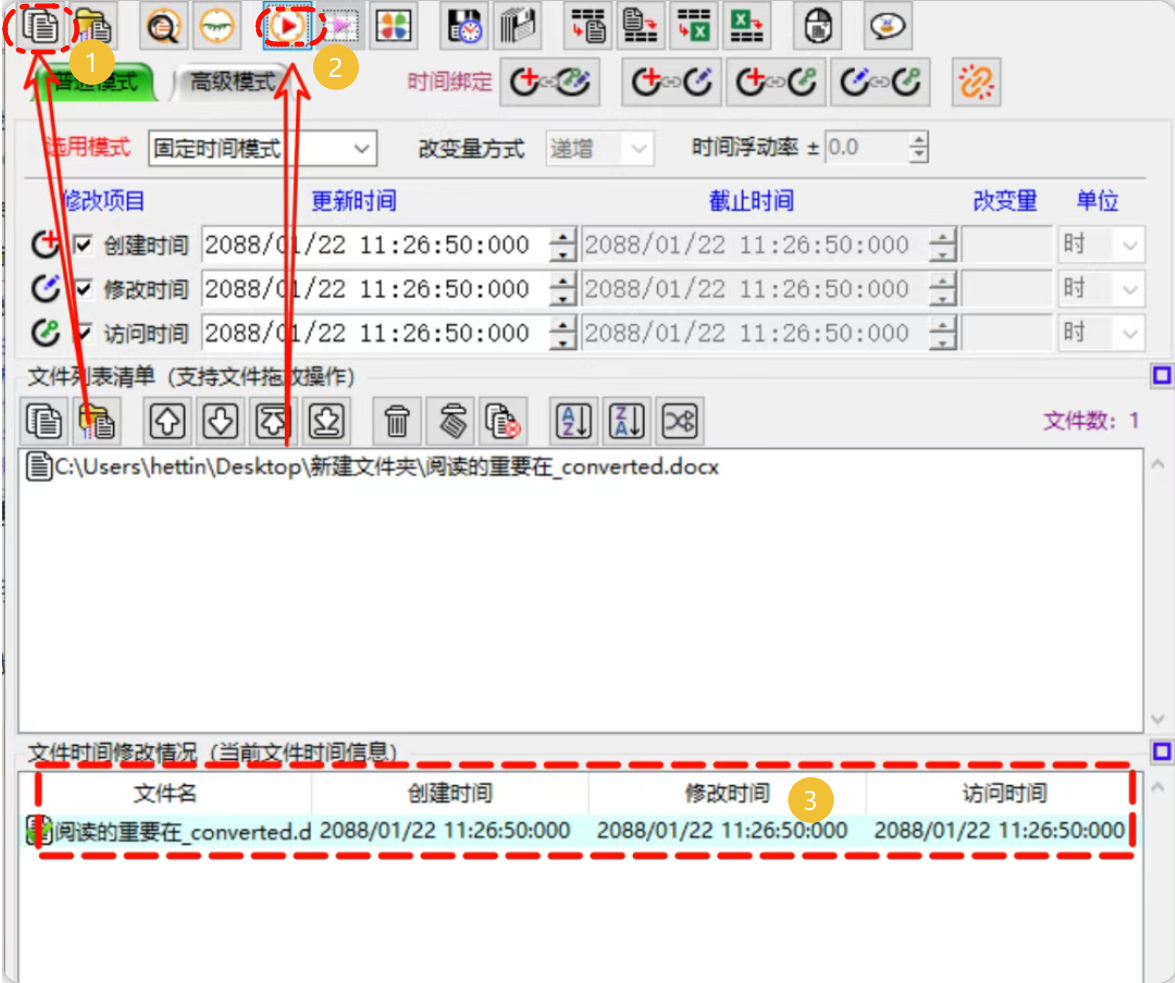Image resolution: width=1175 pixels, height=983 pixels.
Task: Click add files icon in file list toolbar
Action: tap(43, 420)
